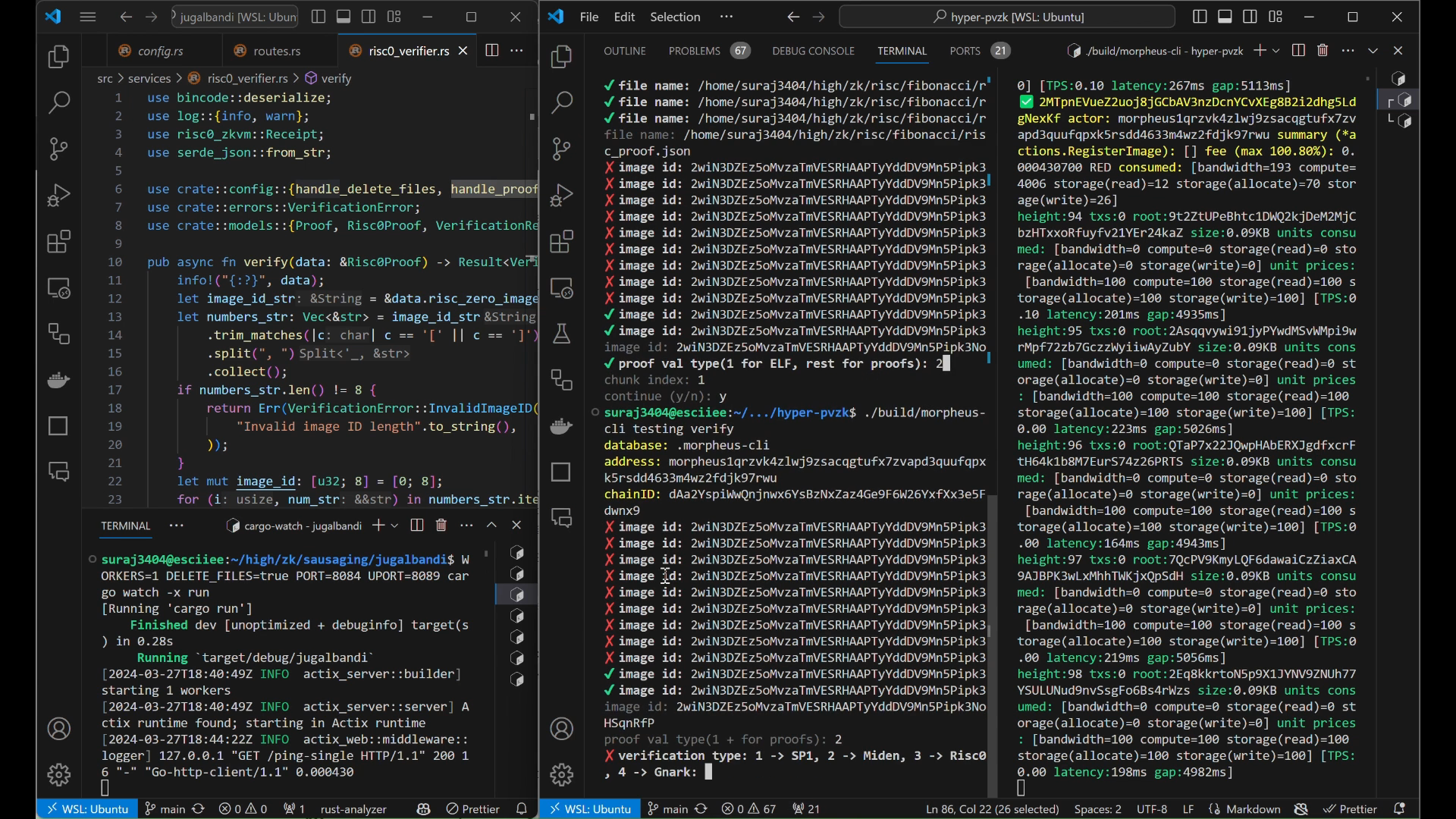Restore hyper-pvzk panel size with chevron down
Viewport: 1456px width, 819px height.
(x=1373, y=50)
